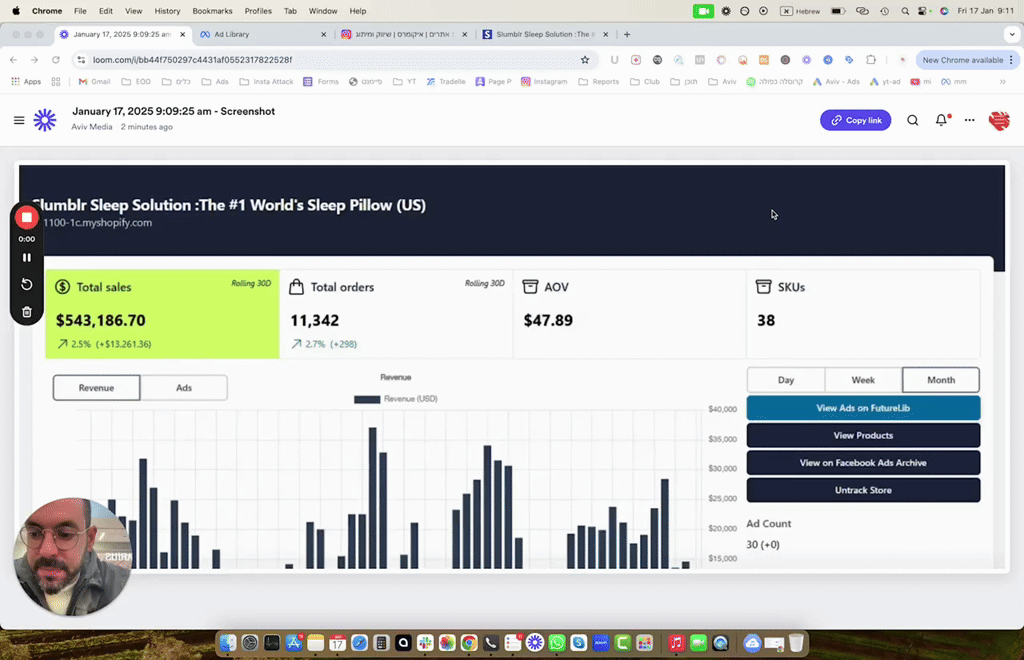This screenshot has width=1024, height=660.
Task: Click View on Facebook Ads Archive
Action: (863, 463)
